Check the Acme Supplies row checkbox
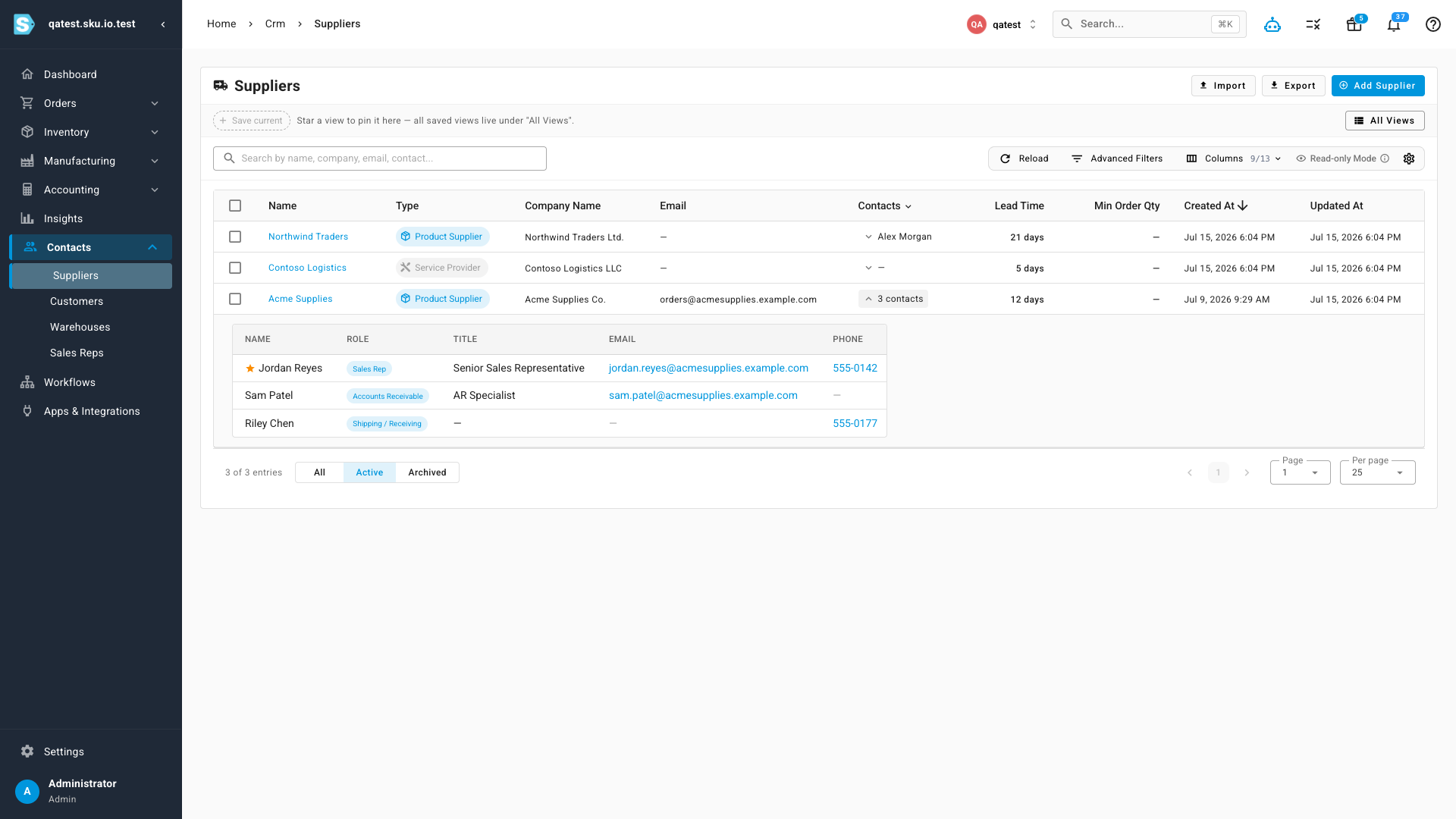1456x819 pixels. pos(235,299)
